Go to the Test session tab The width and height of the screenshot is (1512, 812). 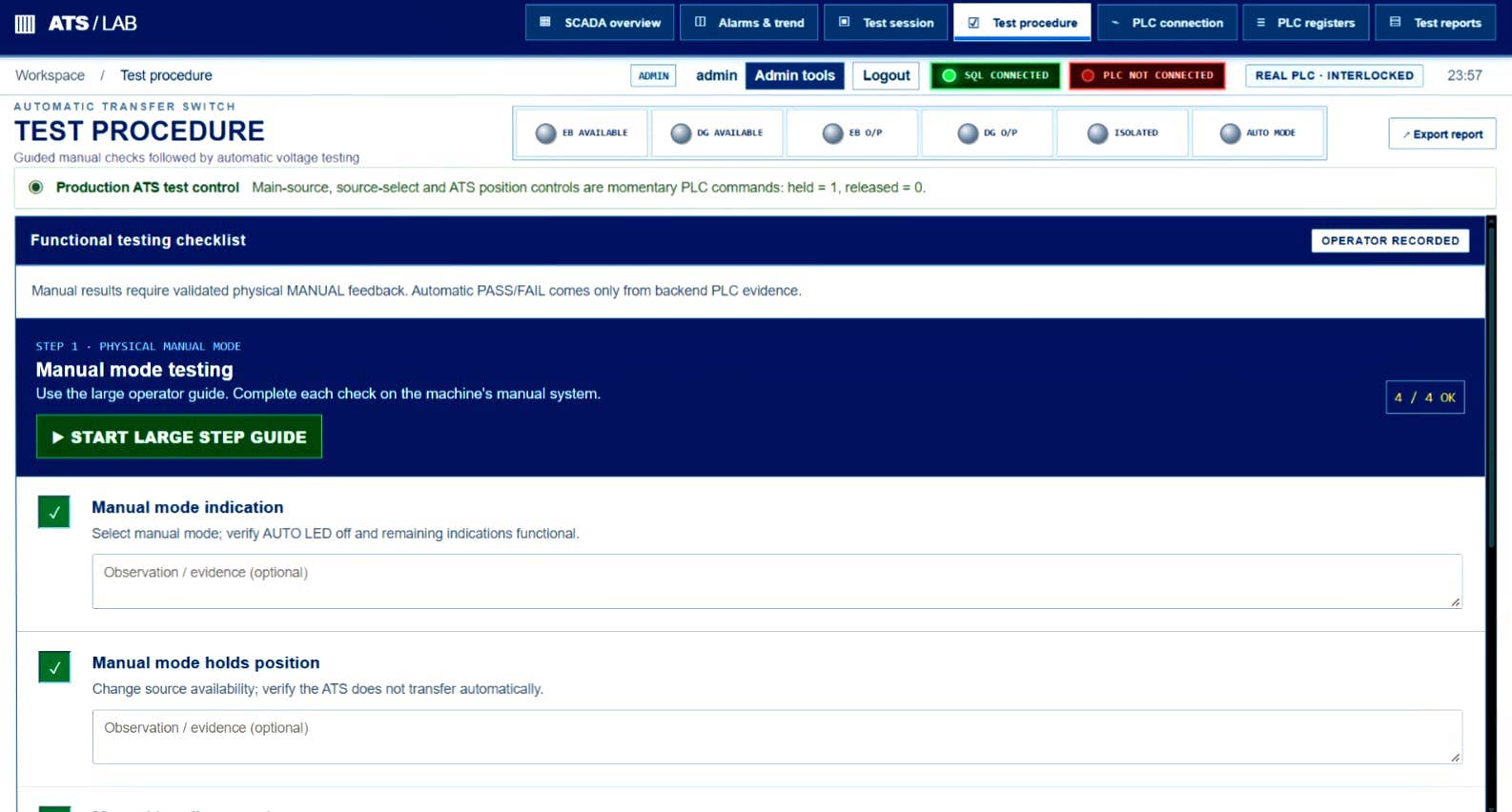pos(886,23)
